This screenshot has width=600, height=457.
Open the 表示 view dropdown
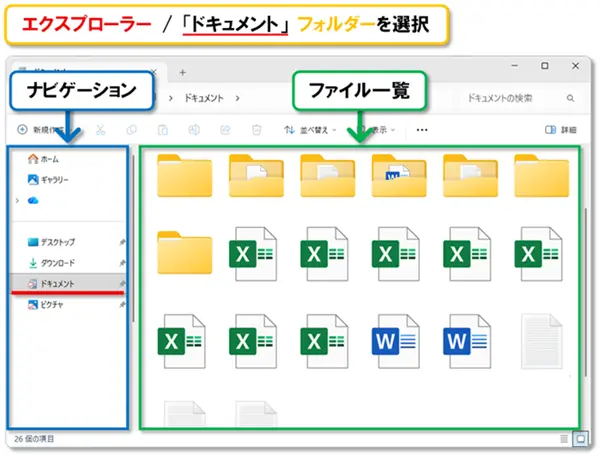(376, 130)
